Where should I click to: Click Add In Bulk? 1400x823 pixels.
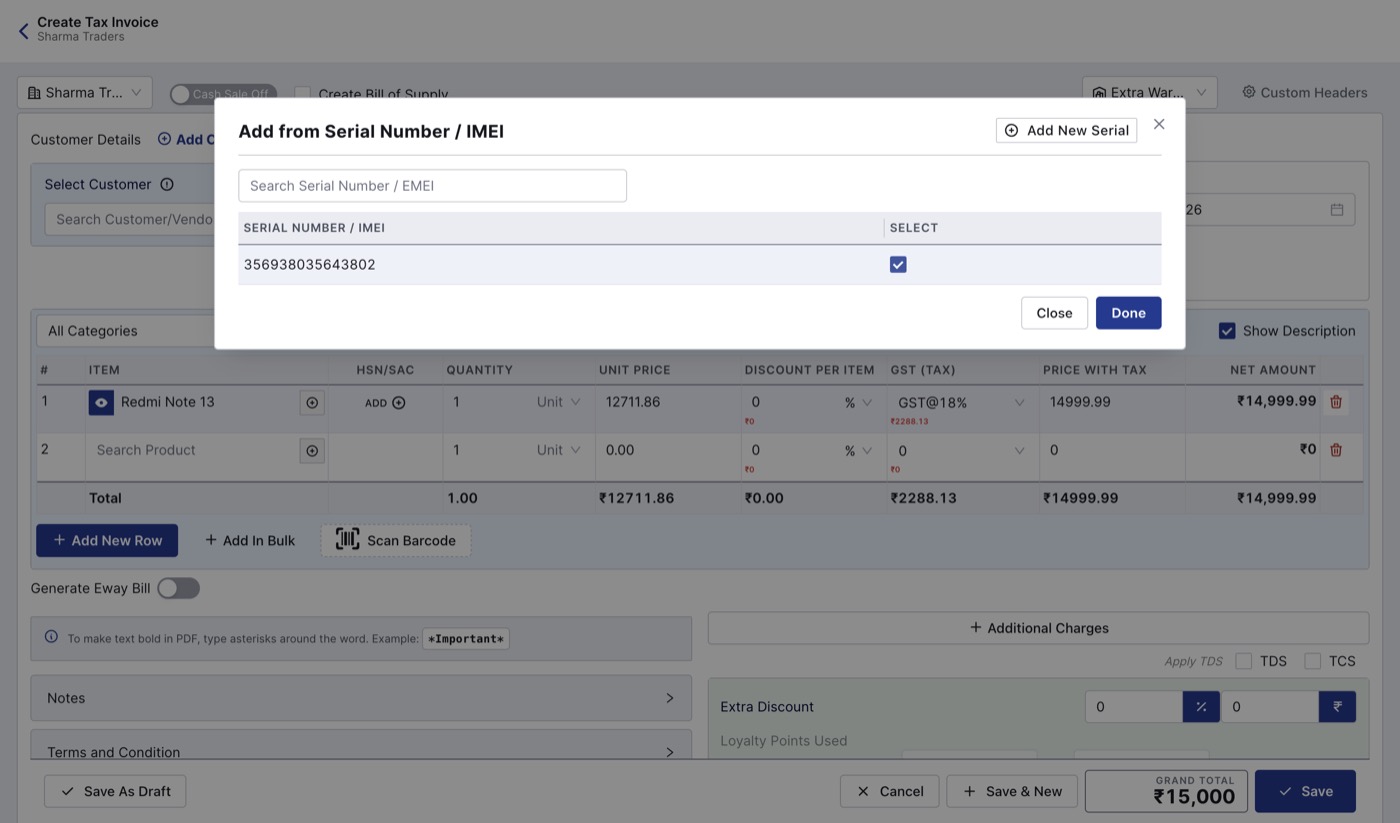tap(250, 541)
